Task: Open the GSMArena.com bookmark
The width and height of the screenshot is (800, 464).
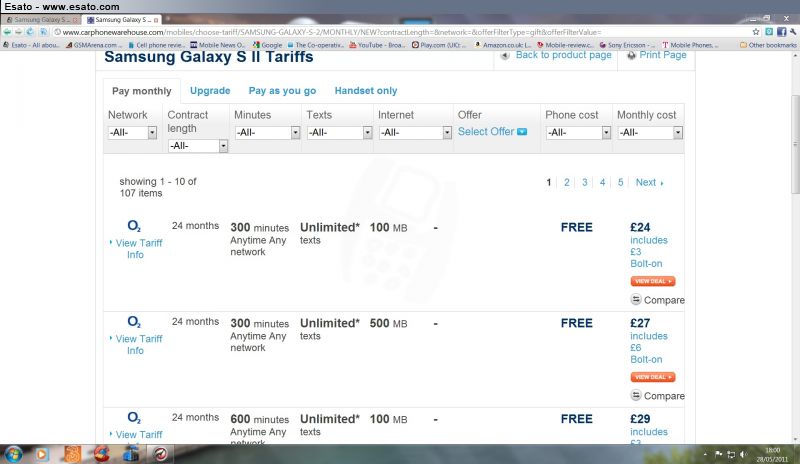Action: 93,45
